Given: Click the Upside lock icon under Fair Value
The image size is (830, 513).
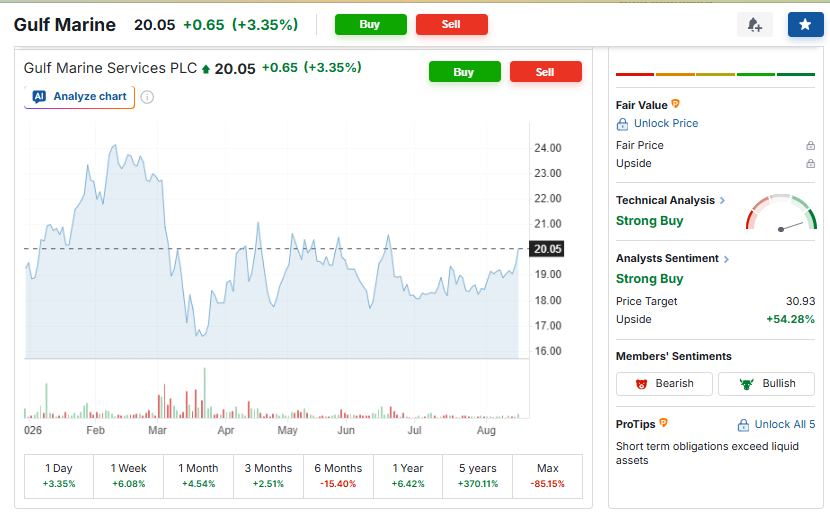Looking at the screenshot, I should point(810,163).
